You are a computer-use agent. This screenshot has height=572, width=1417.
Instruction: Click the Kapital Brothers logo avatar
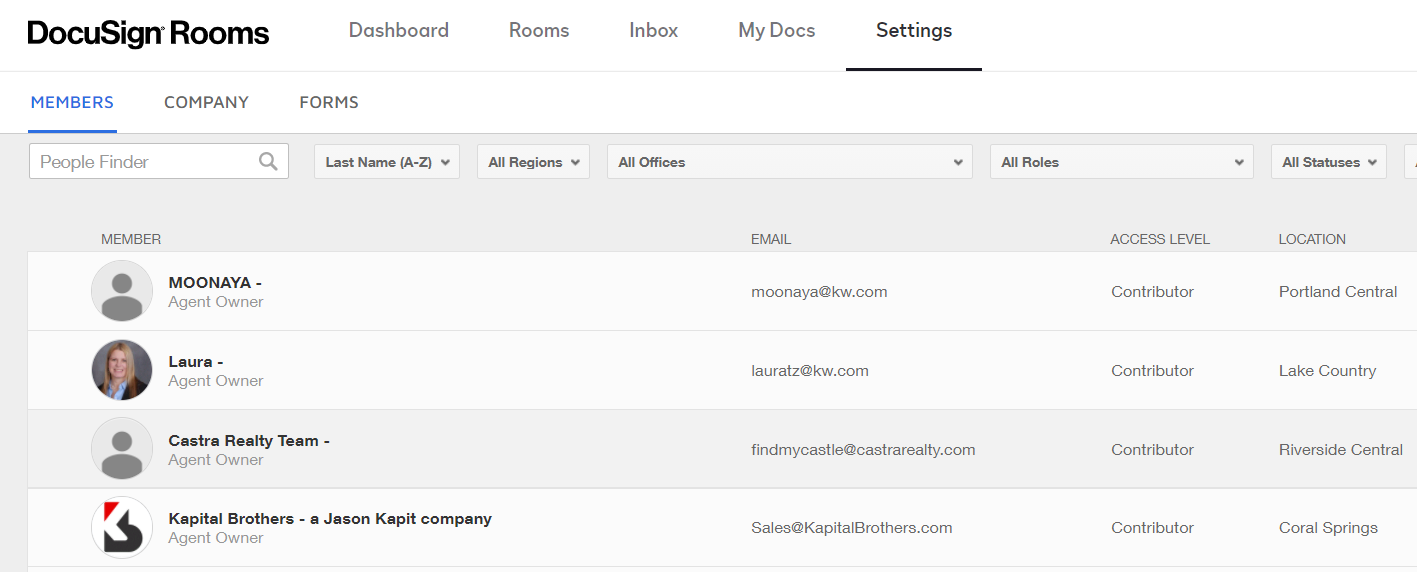122,527
